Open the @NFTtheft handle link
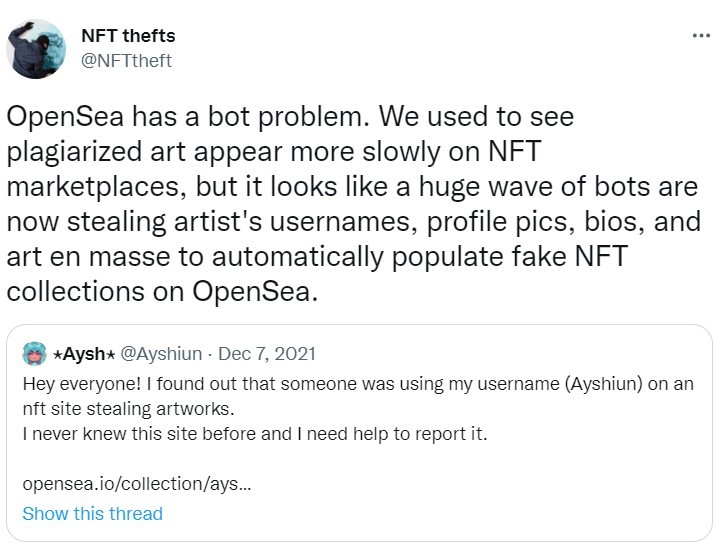This screenshot has width=717, height=557. pyautogui.click(x=126, y=60)
